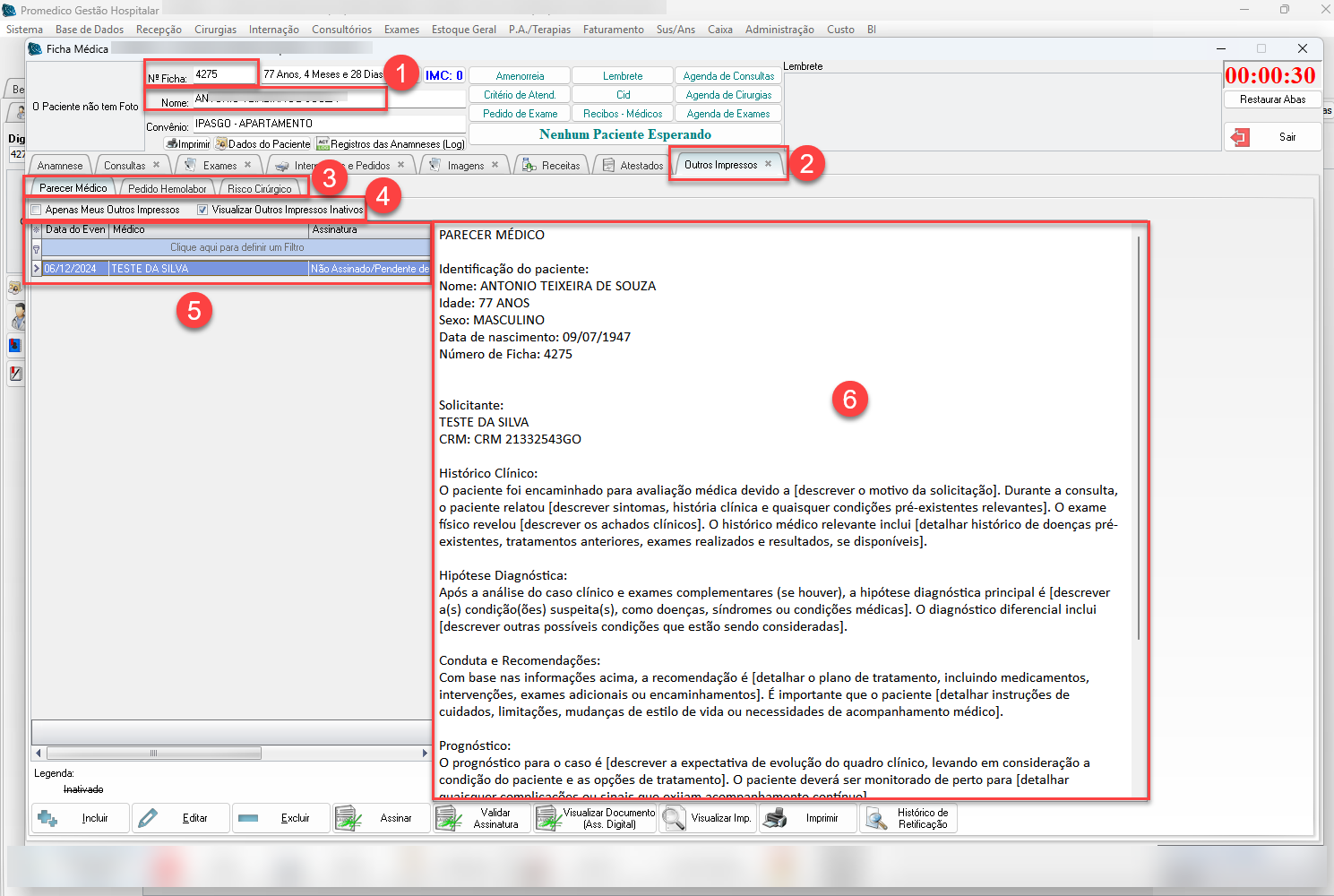Open the Cirurgias menu

[x=216, y=30]
